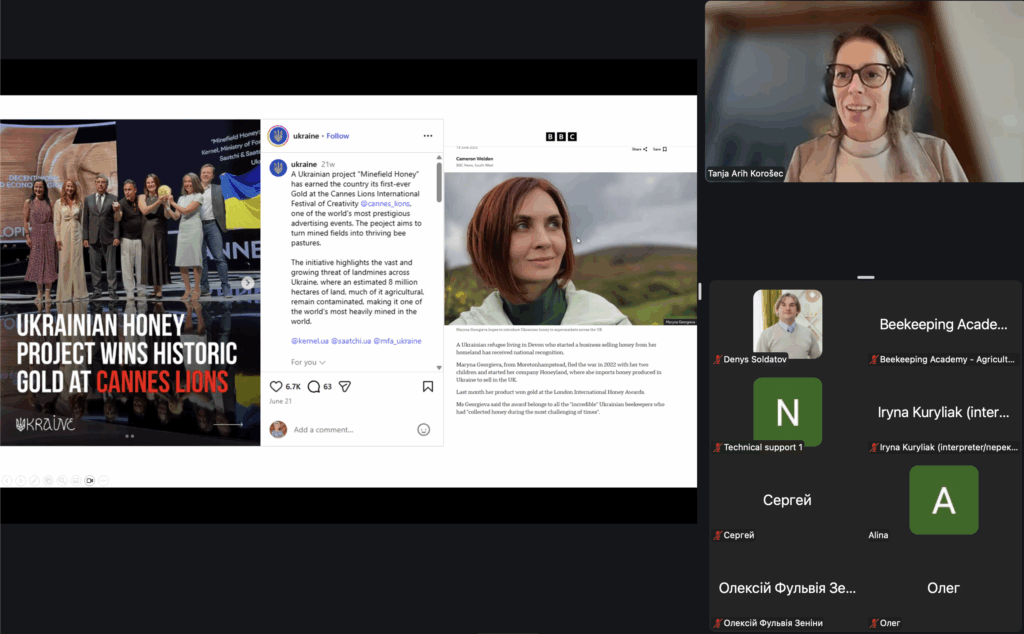Click the Follow link next to ukraine

pyautogui.click(x=337, y=136)
